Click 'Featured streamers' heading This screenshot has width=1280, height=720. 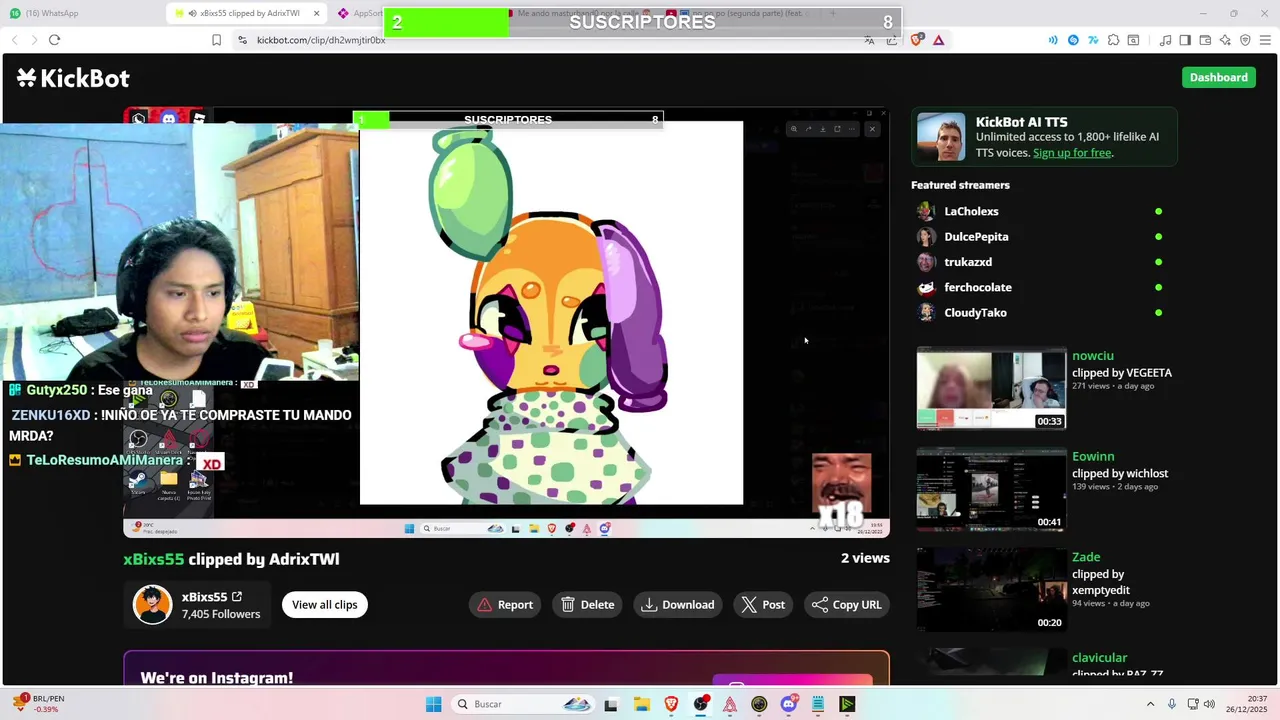point(960,185)
